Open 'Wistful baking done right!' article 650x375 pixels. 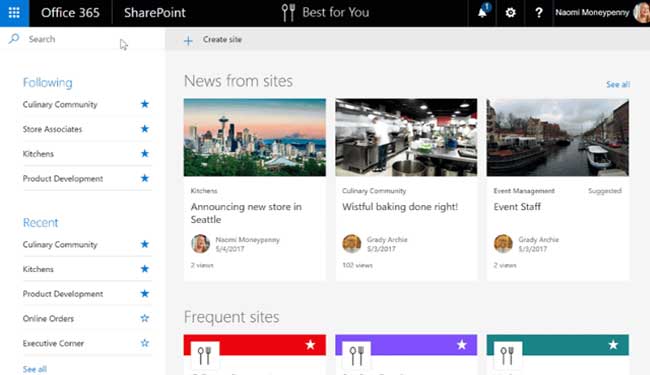pyautogui.click(x=400, y=207)
